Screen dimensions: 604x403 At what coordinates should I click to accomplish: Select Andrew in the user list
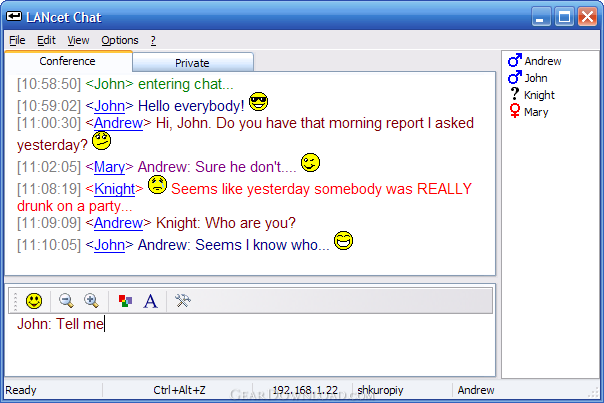(x=543, y=61)
